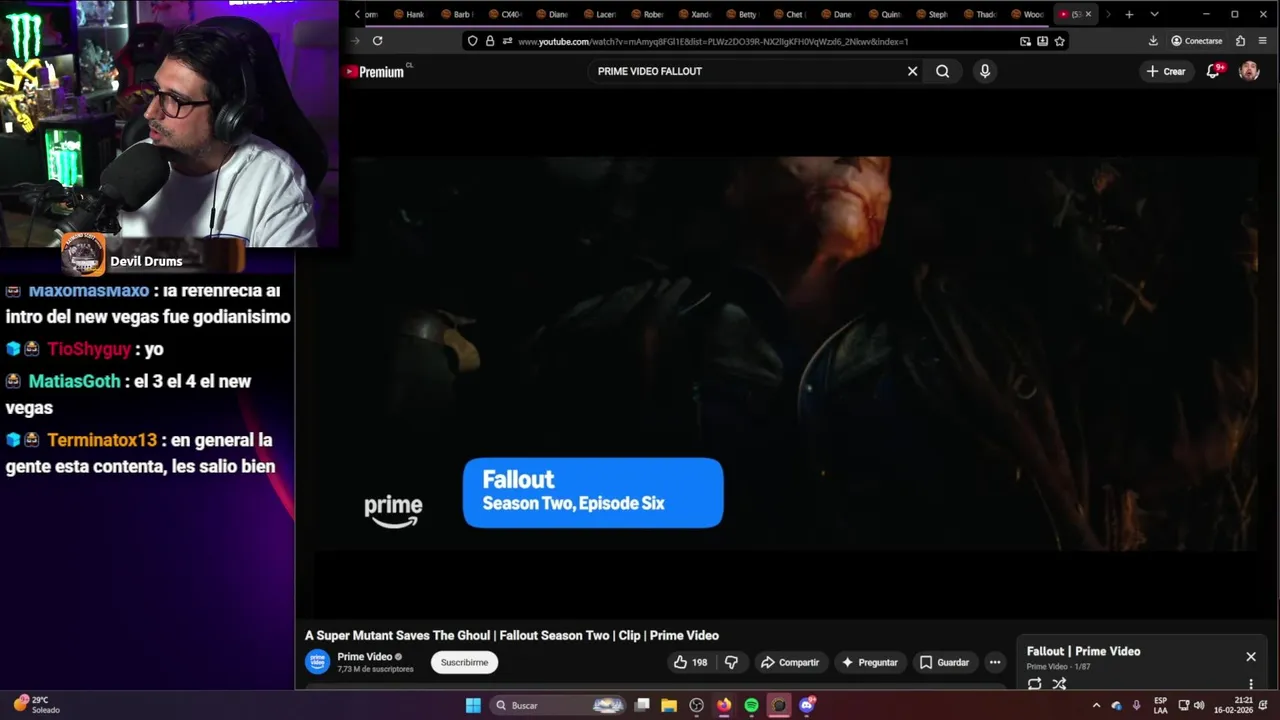Screen dimensions: 1280x720
Task: Click the Conectarse account button
Action: click(1197, 41)
